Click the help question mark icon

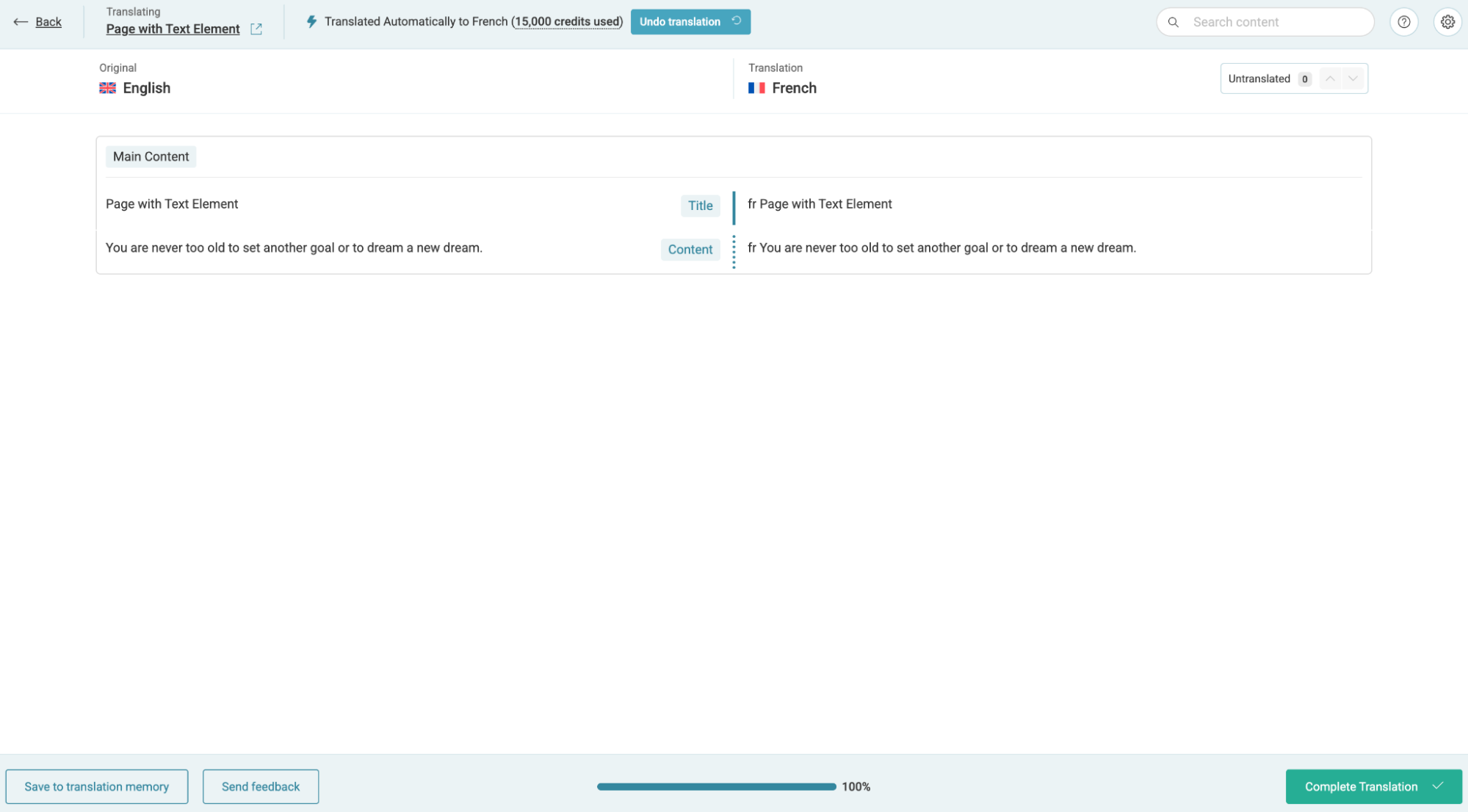[x=1403, y=22]
